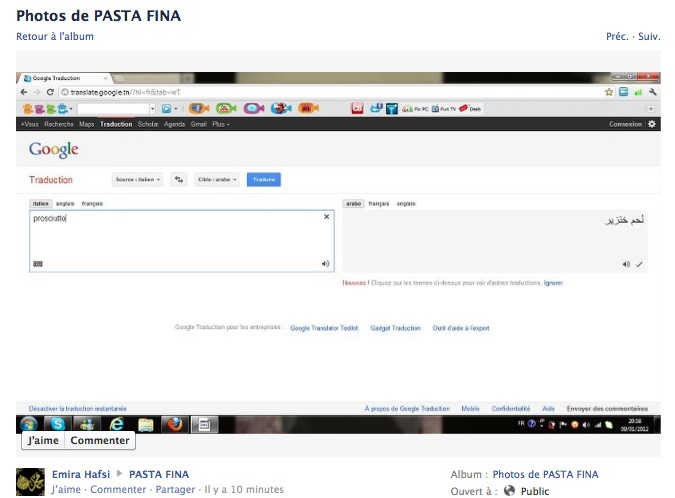Click the Windows Start orb
The height and width of the screenshot is (498, 675).
click(29, 424)
